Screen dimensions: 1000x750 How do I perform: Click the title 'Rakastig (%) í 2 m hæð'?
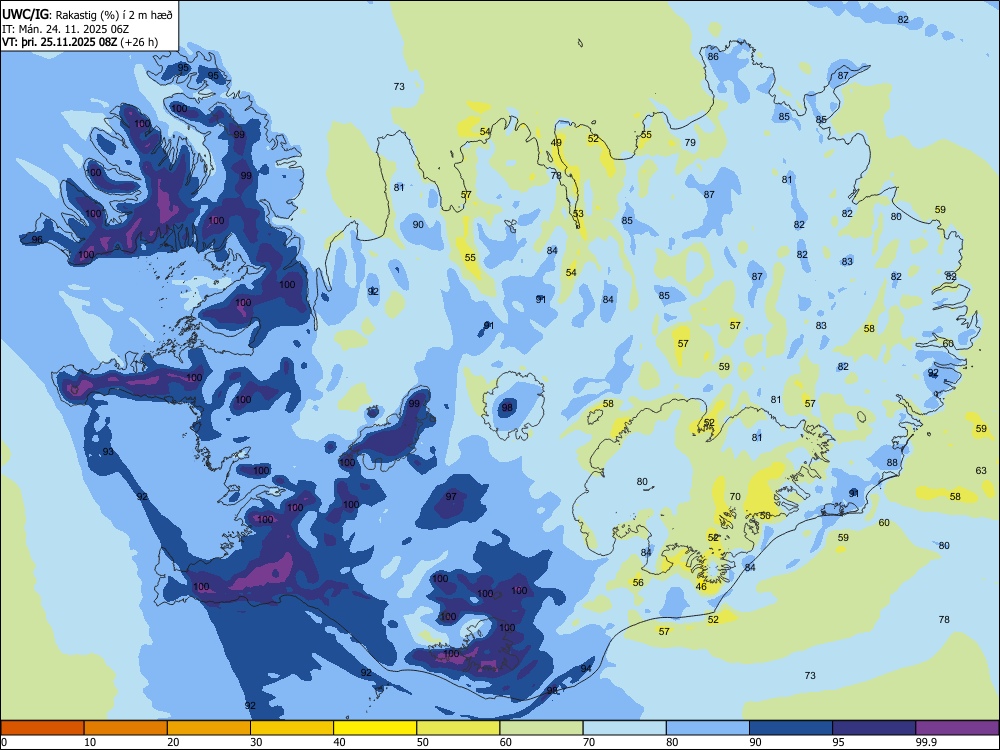(x=114, y=15)
